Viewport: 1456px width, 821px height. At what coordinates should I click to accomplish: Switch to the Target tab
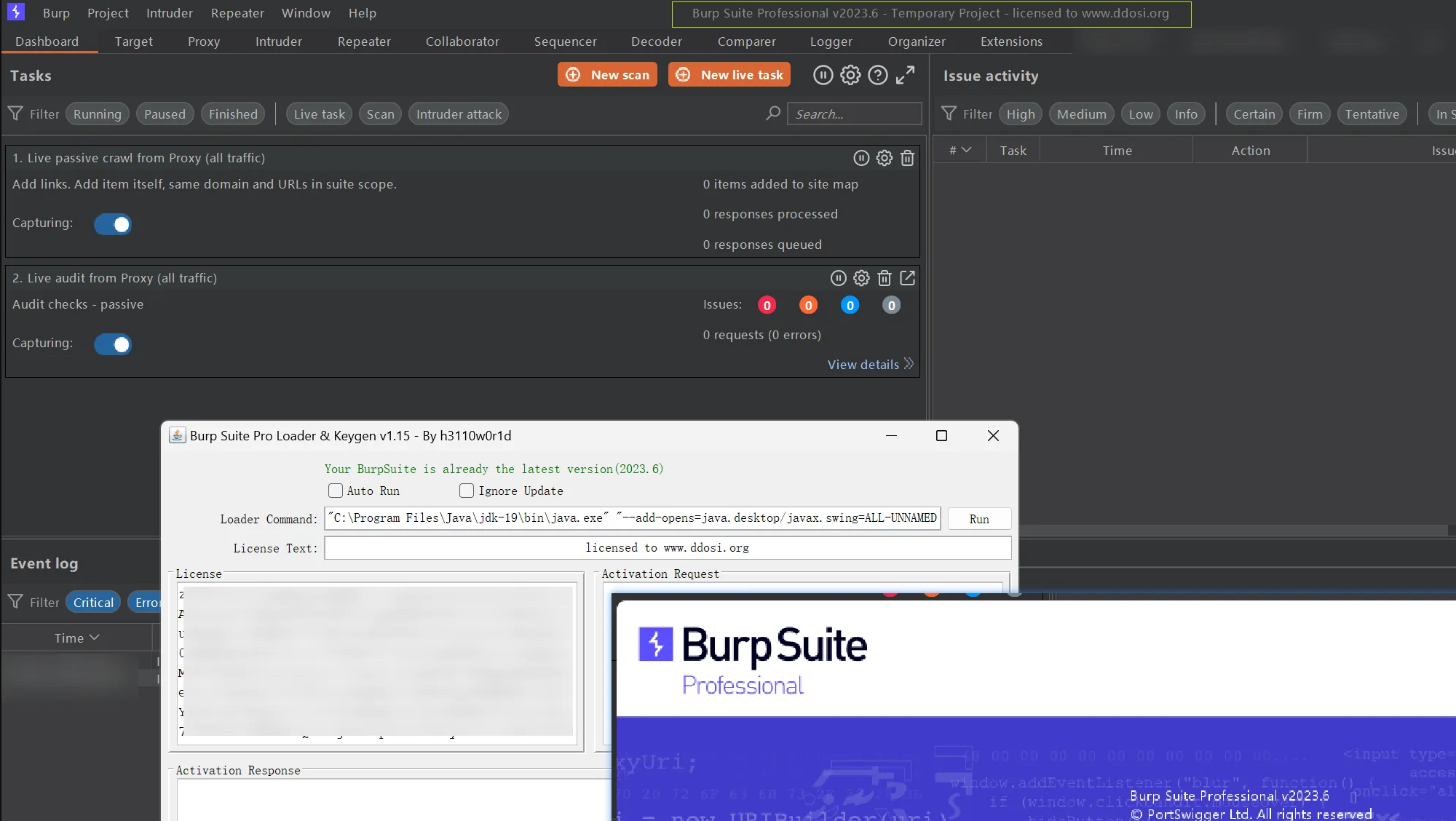point(134,41)
